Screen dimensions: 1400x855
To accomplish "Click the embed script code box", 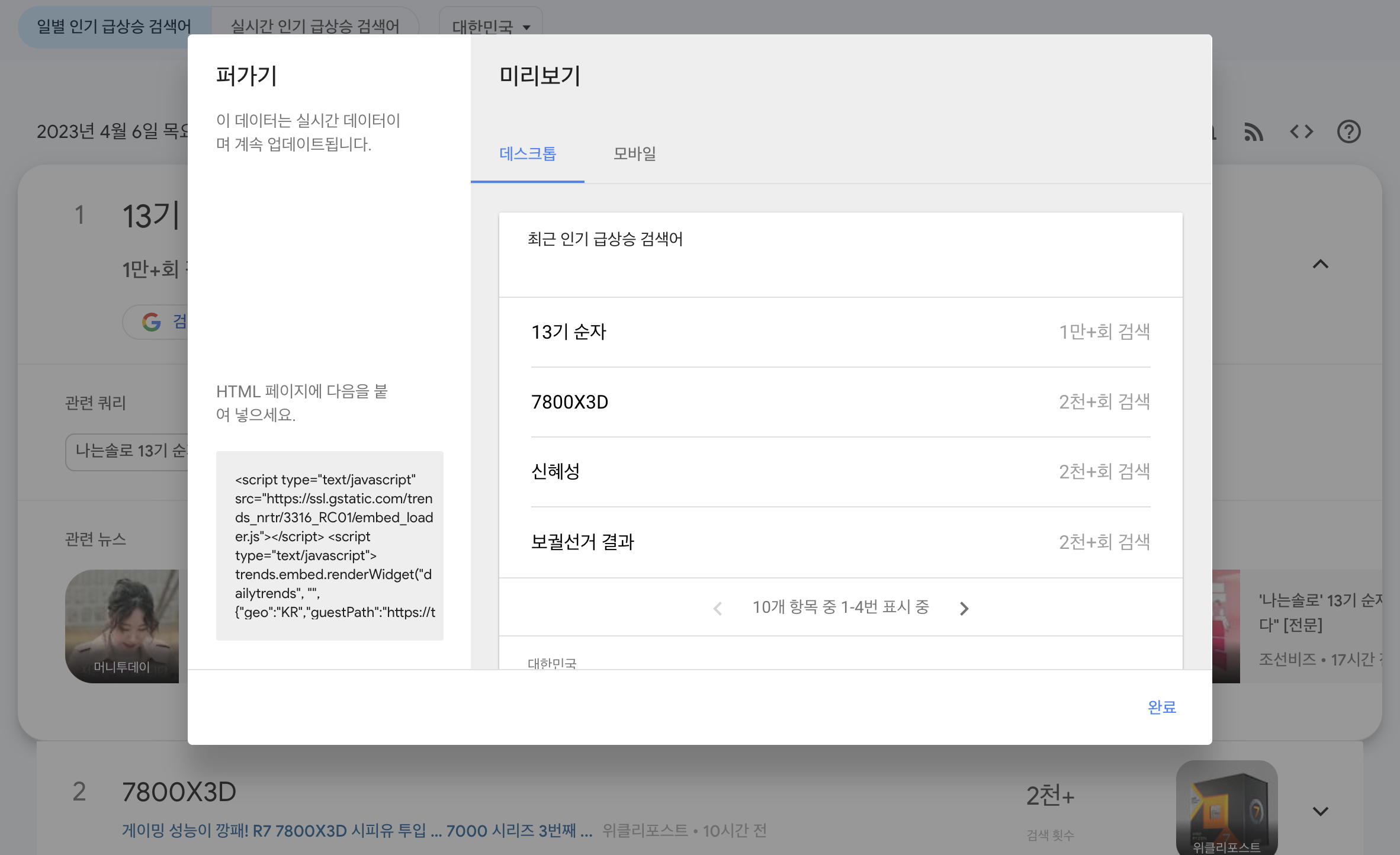I will pyautogui.click(x=329, y=545).
